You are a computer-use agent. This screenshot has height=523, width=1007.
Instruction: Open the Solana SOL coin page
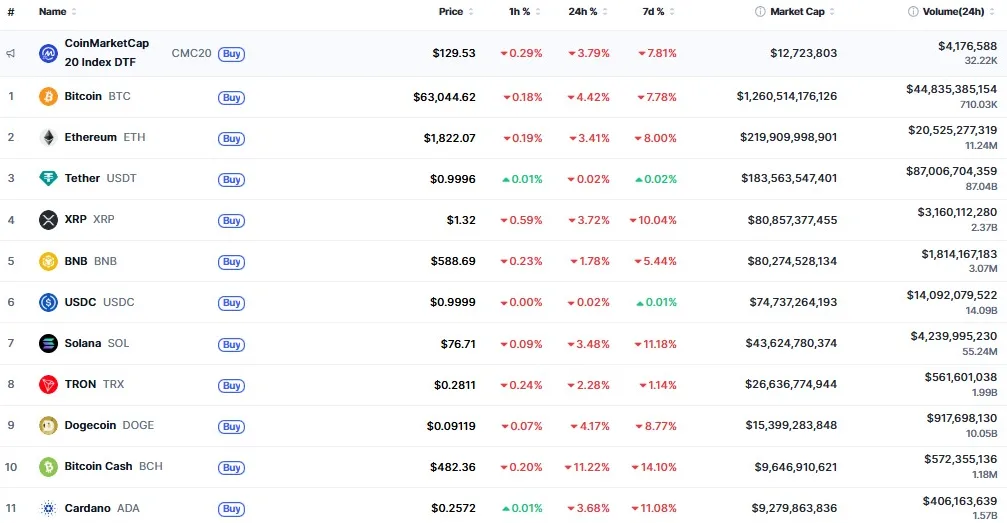coord(96,343)
